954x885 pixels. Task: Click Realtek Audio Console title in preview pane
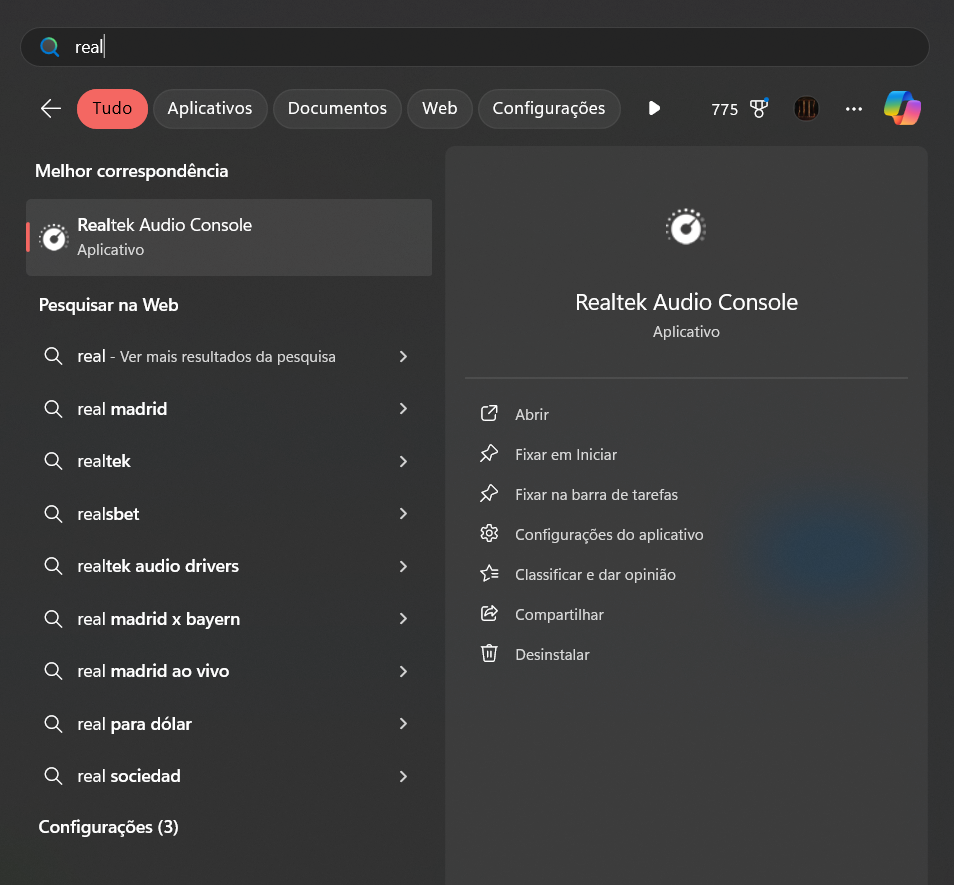686,302
